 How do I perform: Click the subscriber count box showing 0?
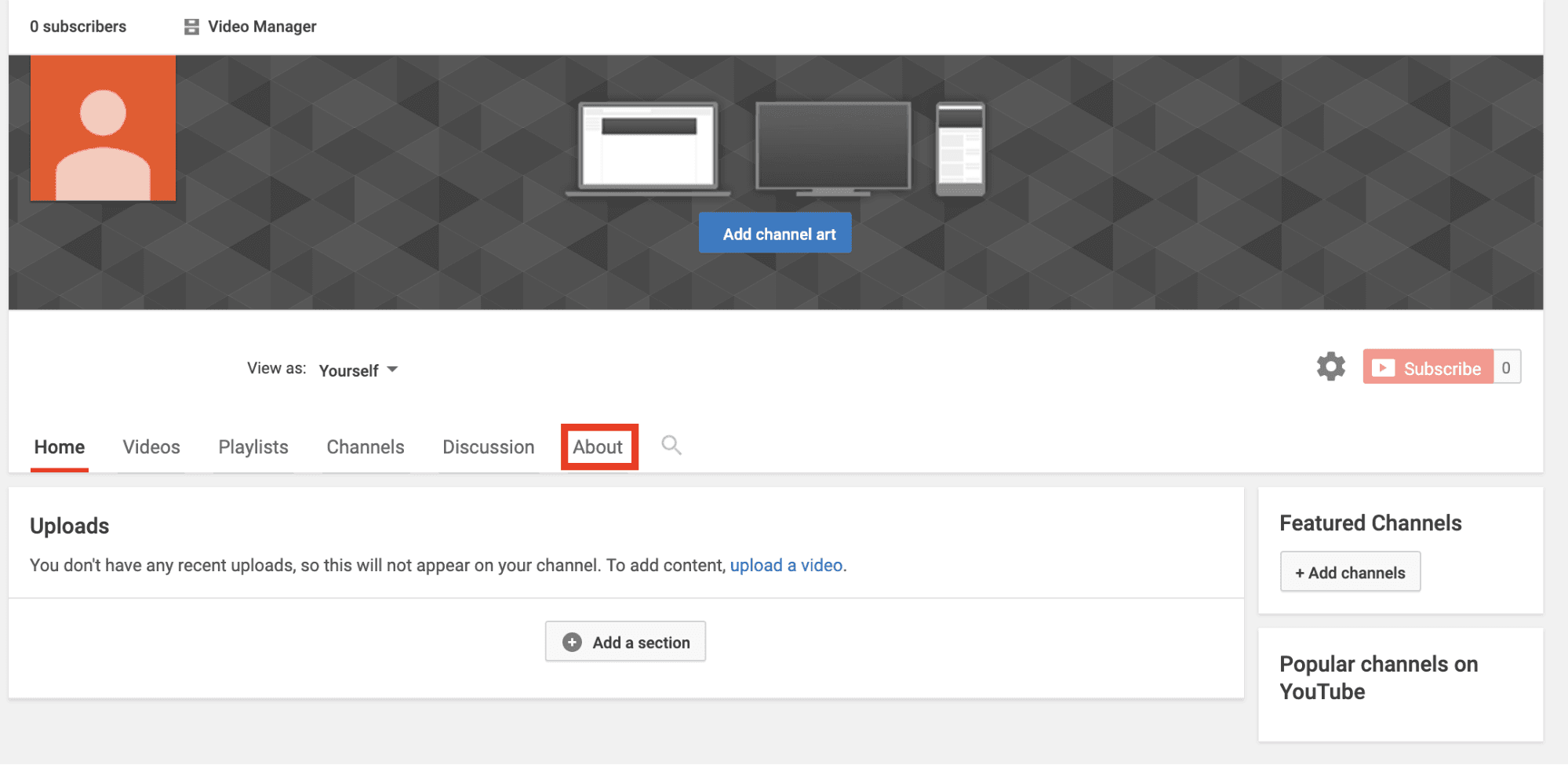point(1505,367)
